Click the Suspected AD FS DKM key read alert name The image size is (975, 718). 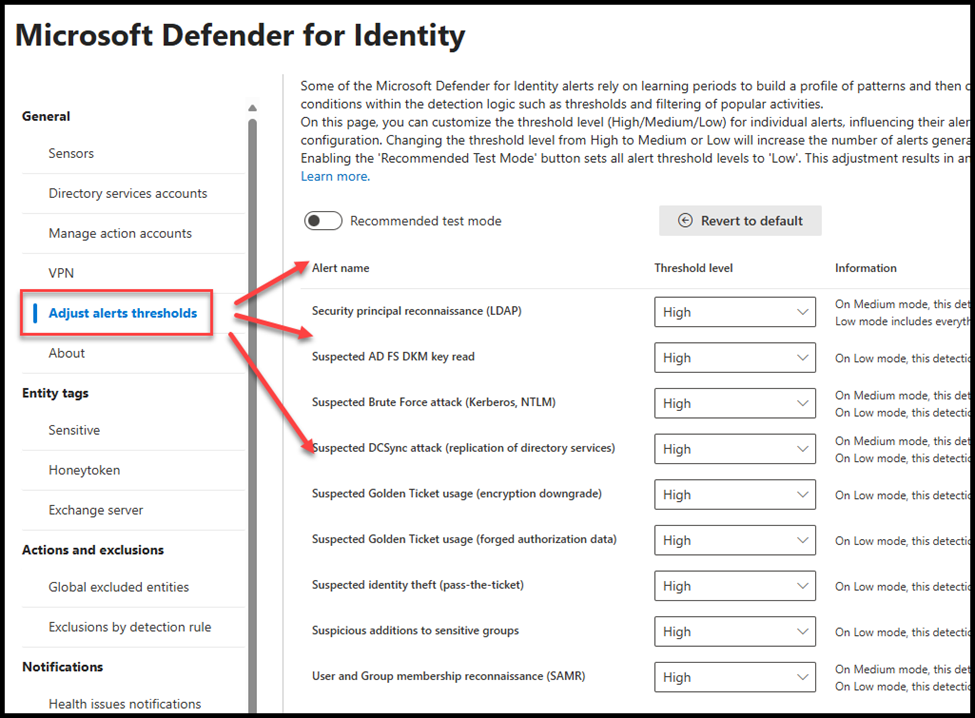393,356
